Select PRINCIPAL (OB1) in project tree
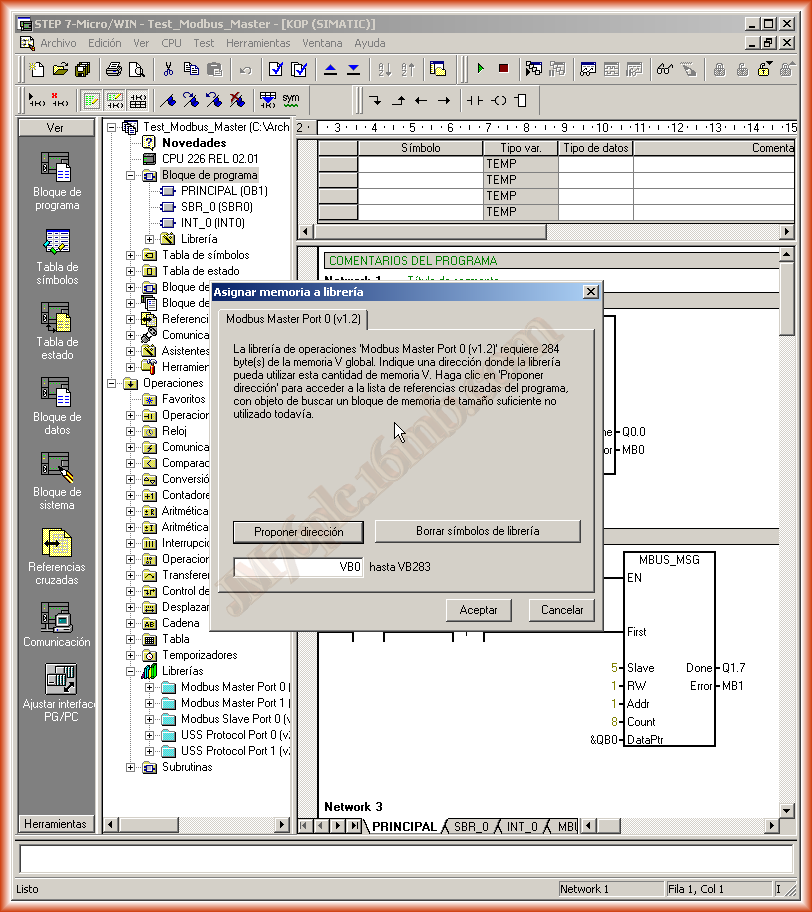Viewport: 812px width, 912px height. [224, 191]
